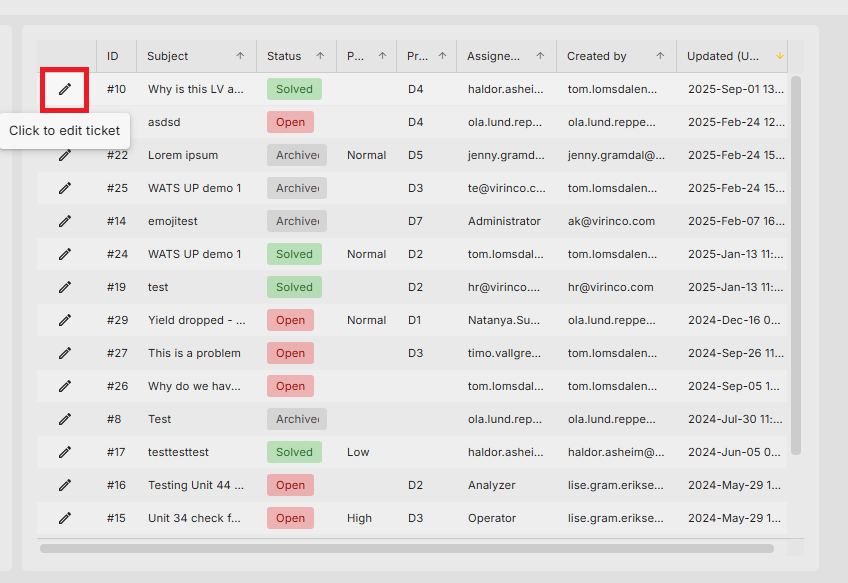Edit the testtesttest ticket #17

(65, 452)
